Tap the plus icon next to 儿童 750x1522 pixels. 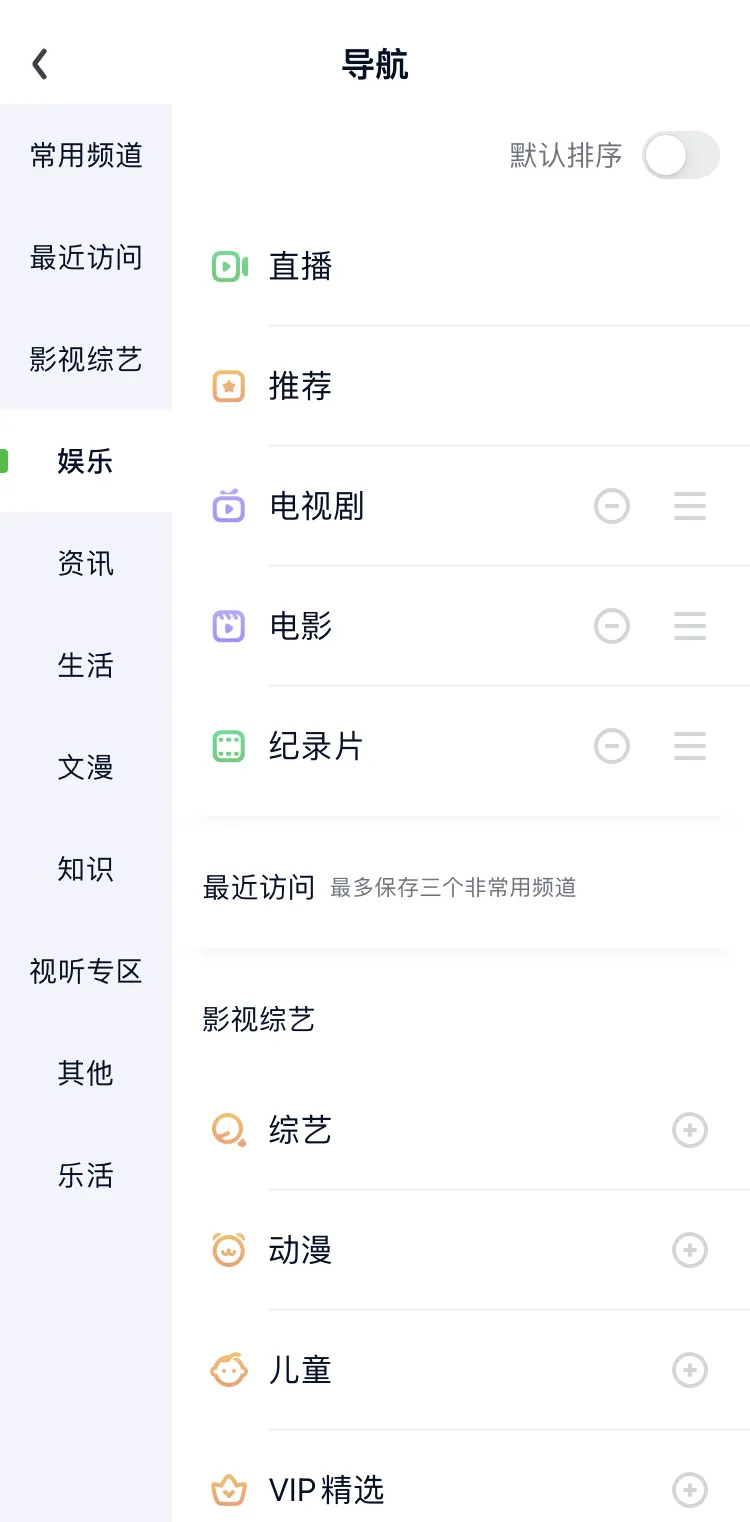(689, 1370)
